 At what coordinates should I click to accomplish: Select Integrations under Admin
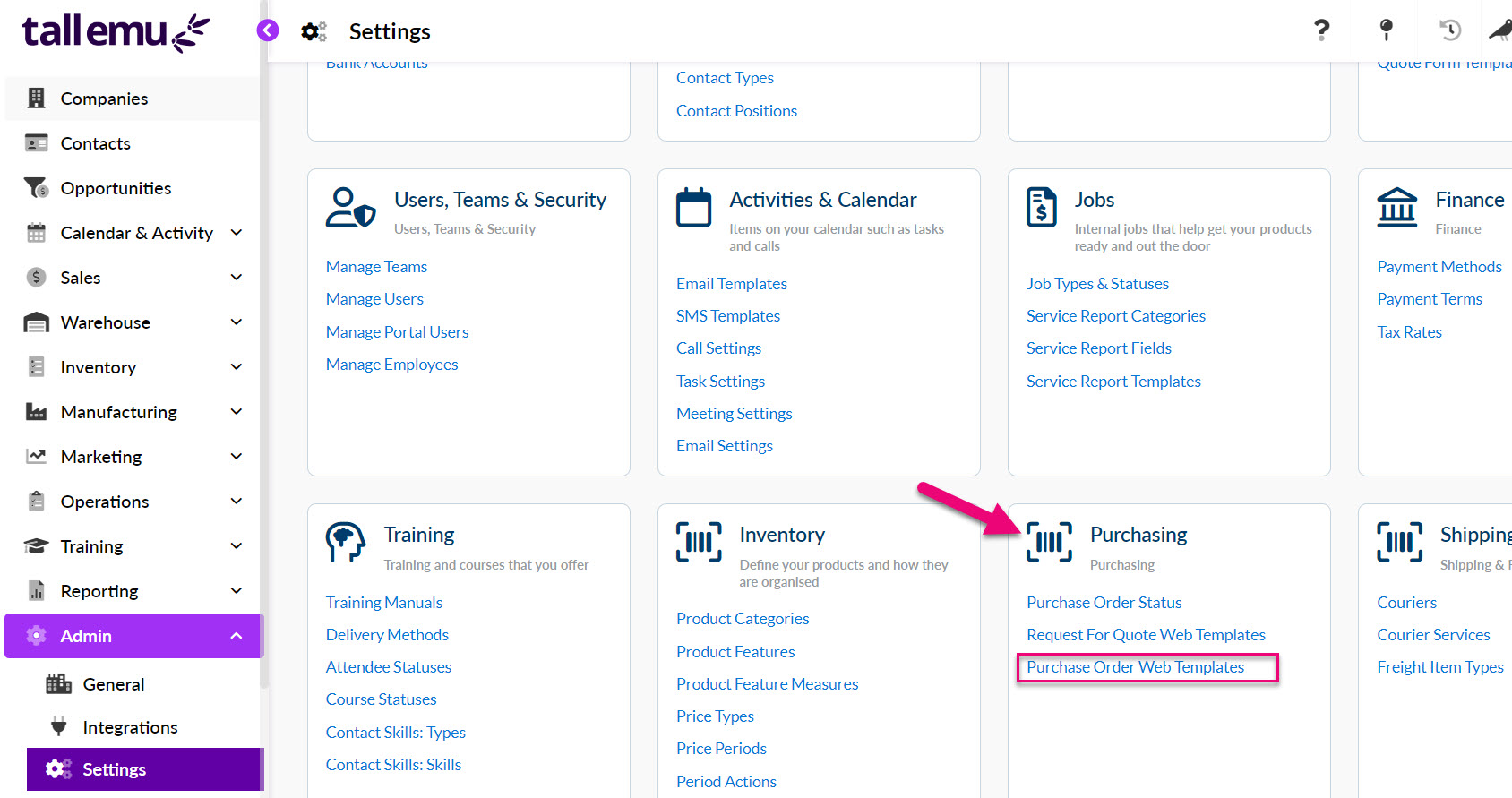pyautogui.click(x=130, y=727)
